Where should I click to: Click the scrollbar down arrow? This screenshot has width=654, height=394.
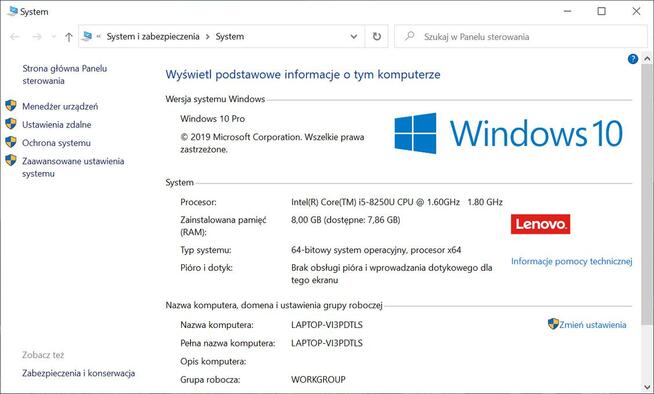pos(647,387)
